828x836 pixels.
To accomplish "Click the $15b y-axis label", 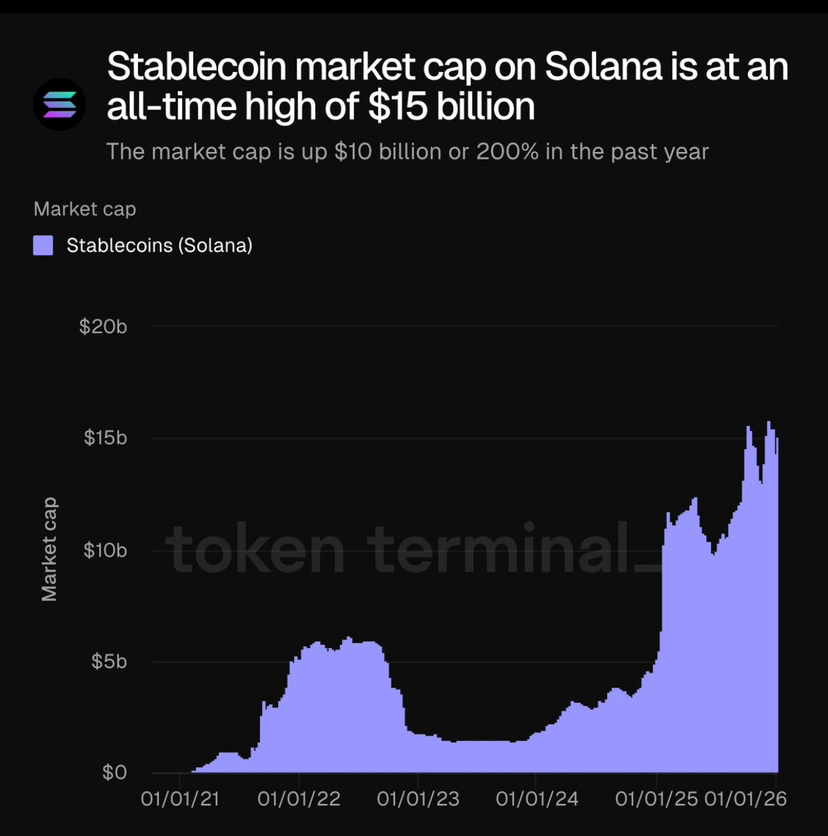I will 103,438.
